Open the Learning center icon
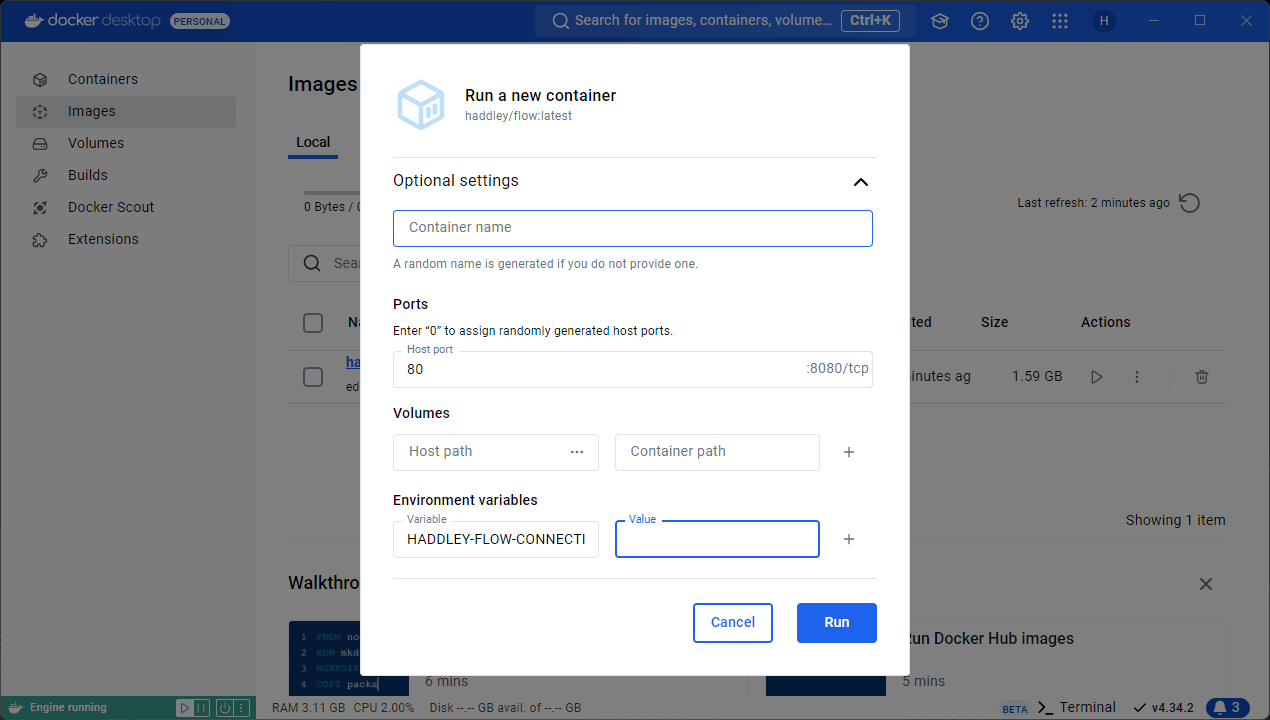The image size is (1270, 720). (x=940, y=21)
